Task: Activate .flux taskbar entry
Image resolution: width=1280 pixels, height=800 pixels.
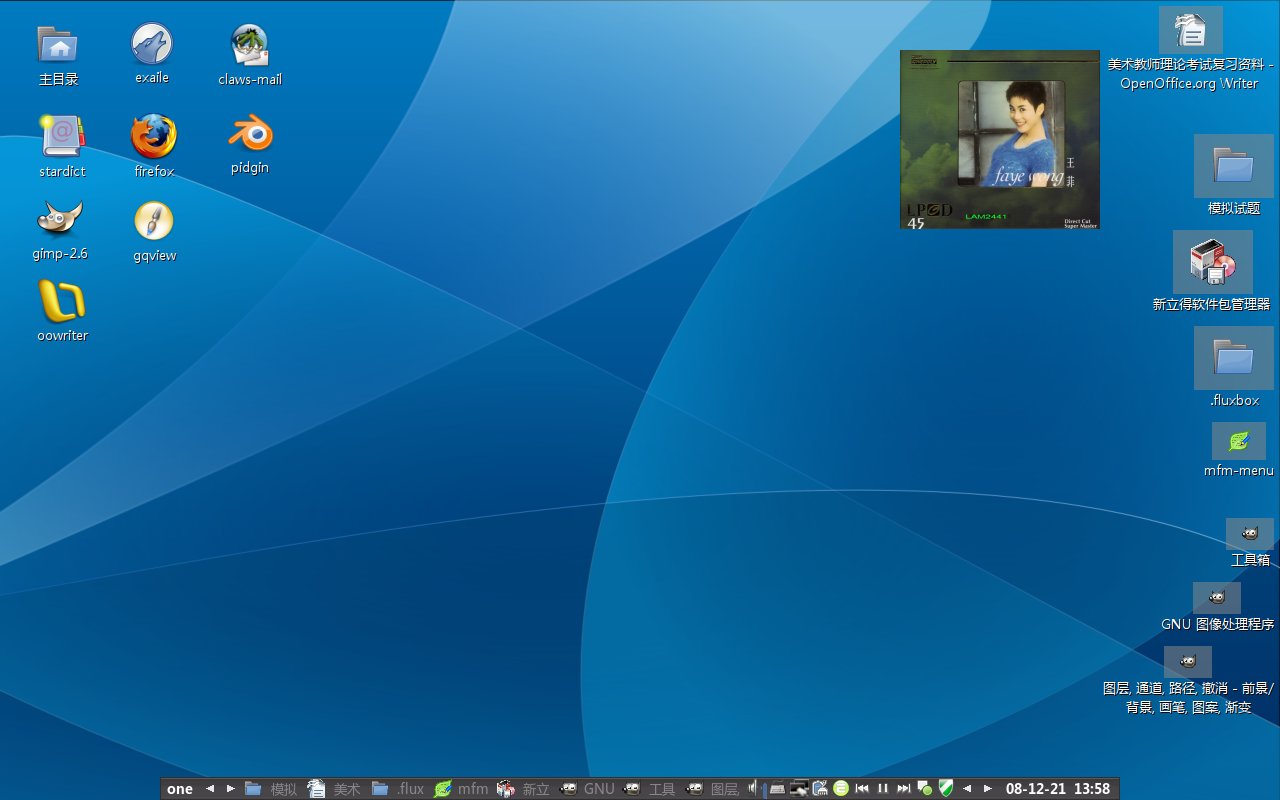Action: [x=397, y=789]
